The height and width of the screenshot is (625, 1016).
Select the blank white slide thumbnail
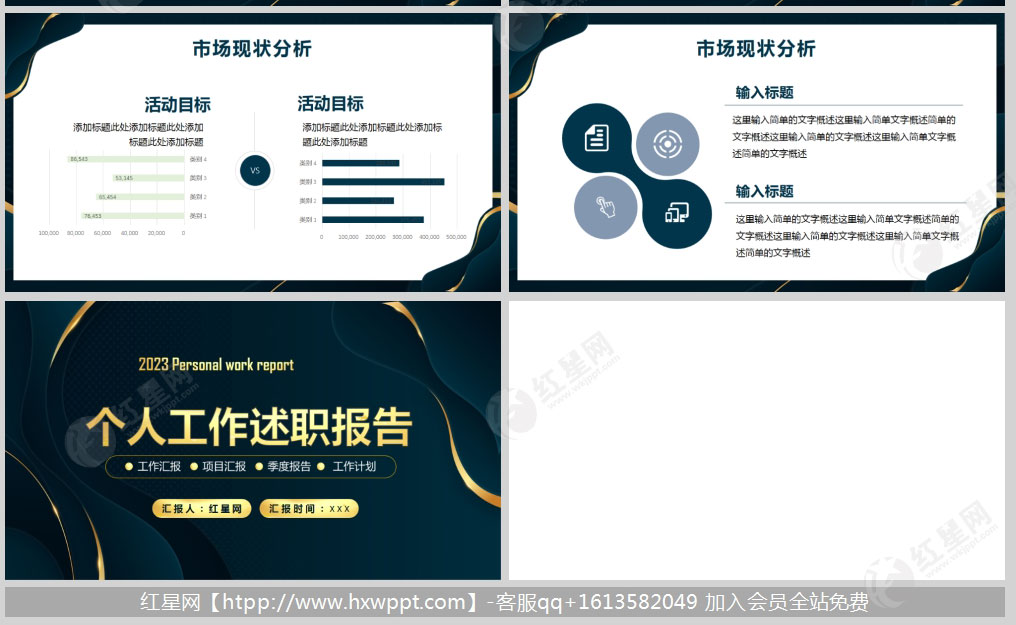756,440
